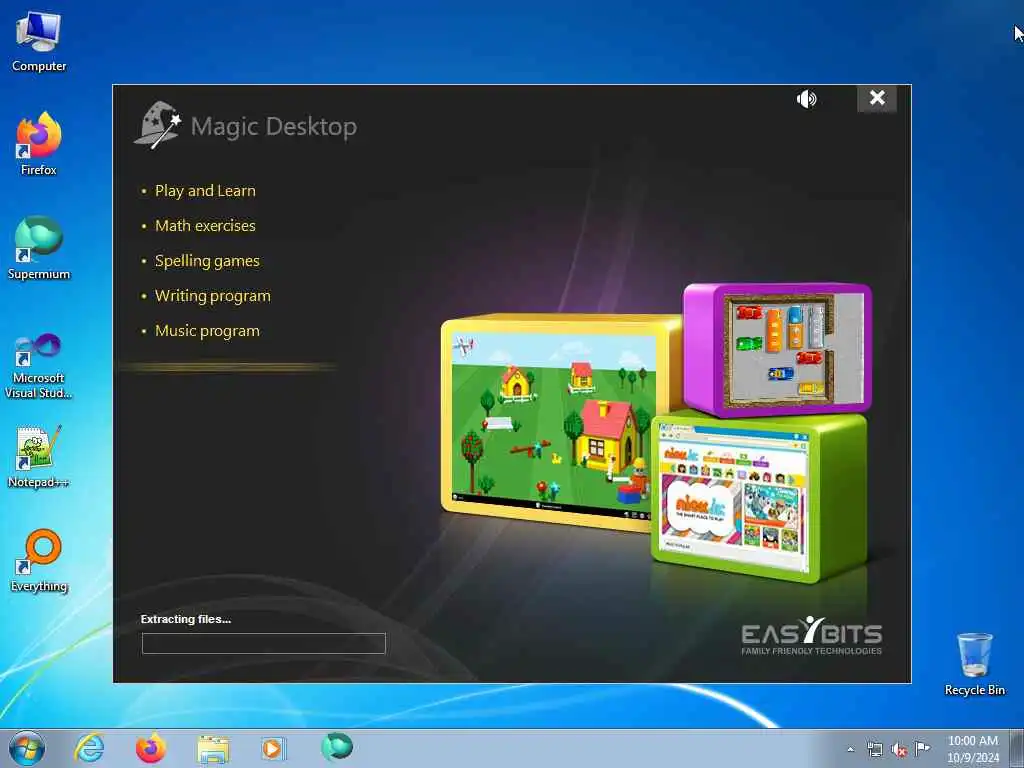Select the Recycle Bin desktop icon
Viewport: 1024px width, 768px height.
[x=974, y=664]
